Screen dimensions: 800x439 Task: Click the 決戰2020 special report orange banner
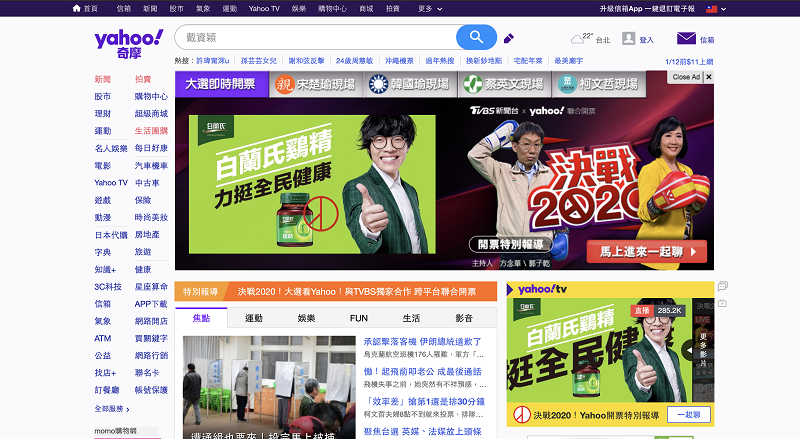point(336,291)
